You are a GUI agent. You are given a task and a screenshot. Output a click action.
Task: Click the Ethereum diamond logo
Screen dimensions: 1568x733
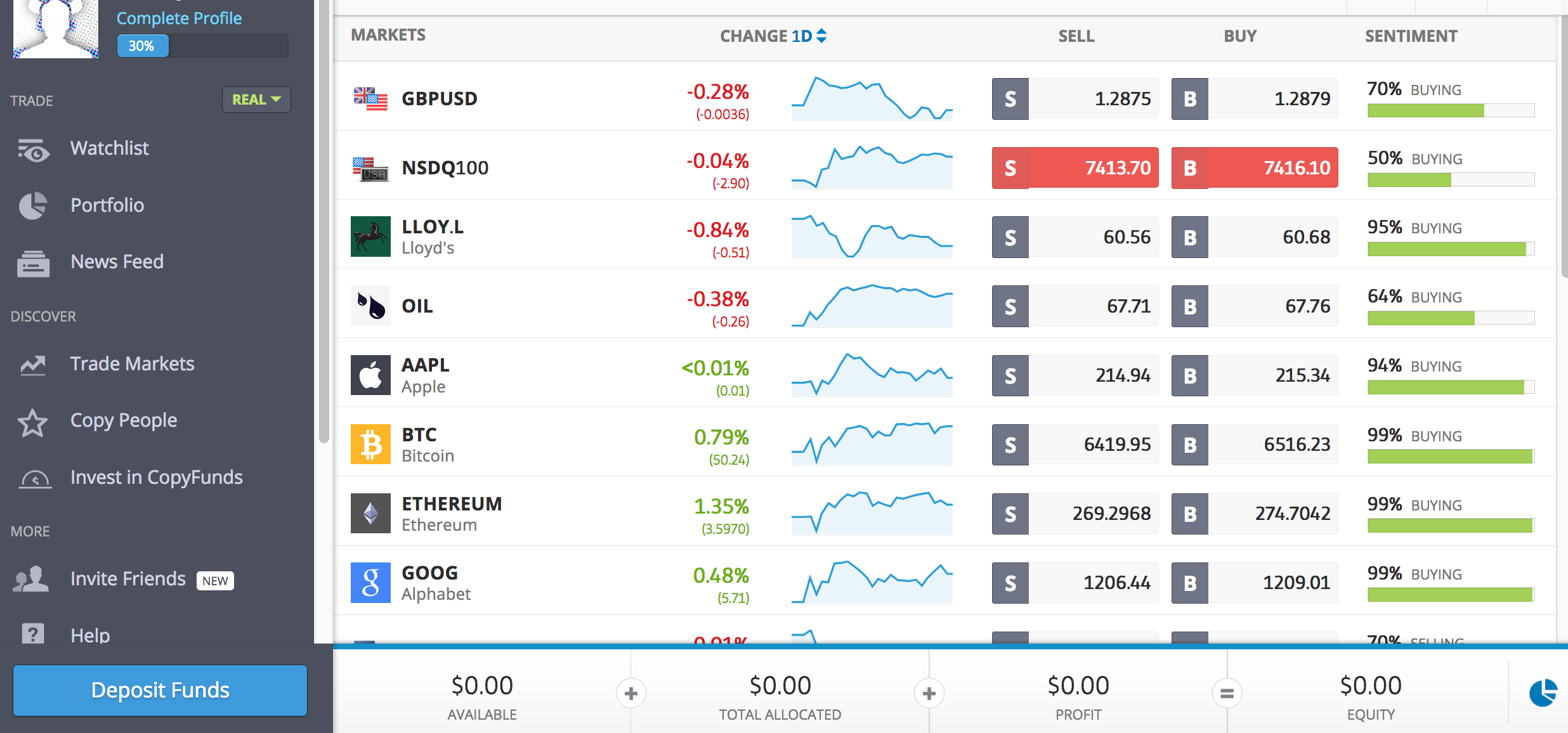tap(370, 513)
